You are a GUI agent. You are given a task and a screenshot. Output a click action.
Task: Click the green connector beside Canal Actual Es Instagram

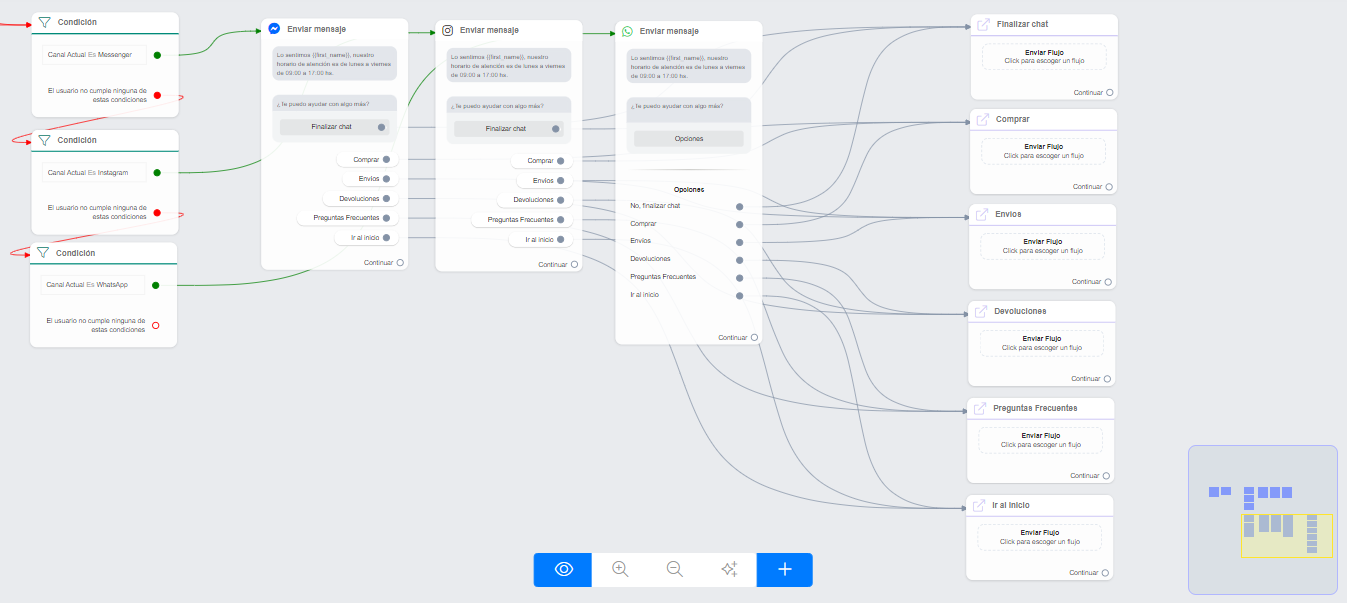[157, 173]
